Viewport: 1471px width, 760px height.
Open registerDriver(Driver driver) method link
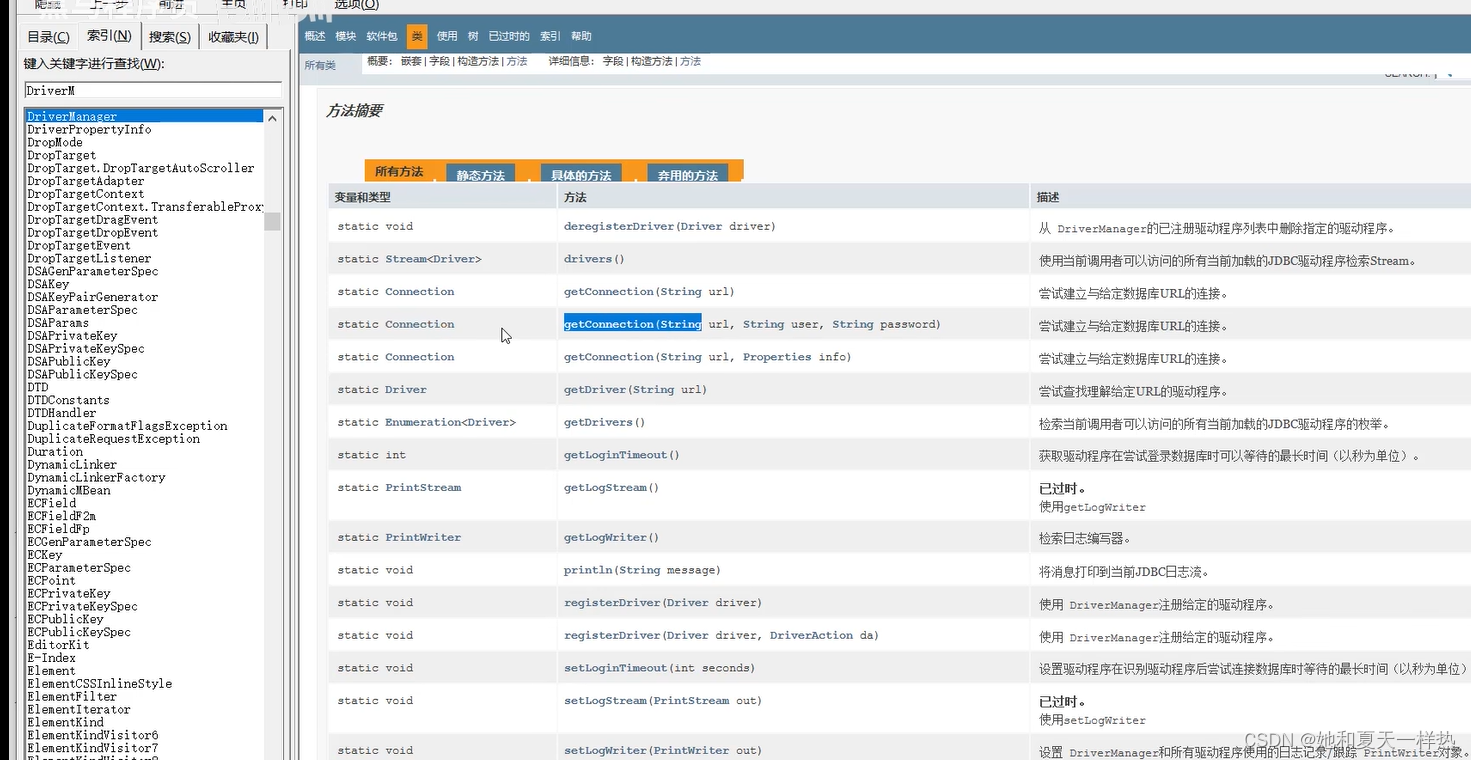[x=611, y=603]
